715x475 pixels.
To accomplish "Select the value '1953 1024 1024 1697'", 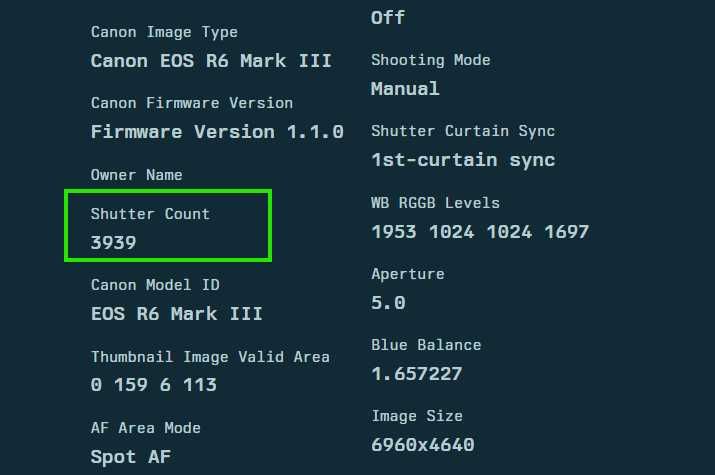I will click(x=480, y=232).
